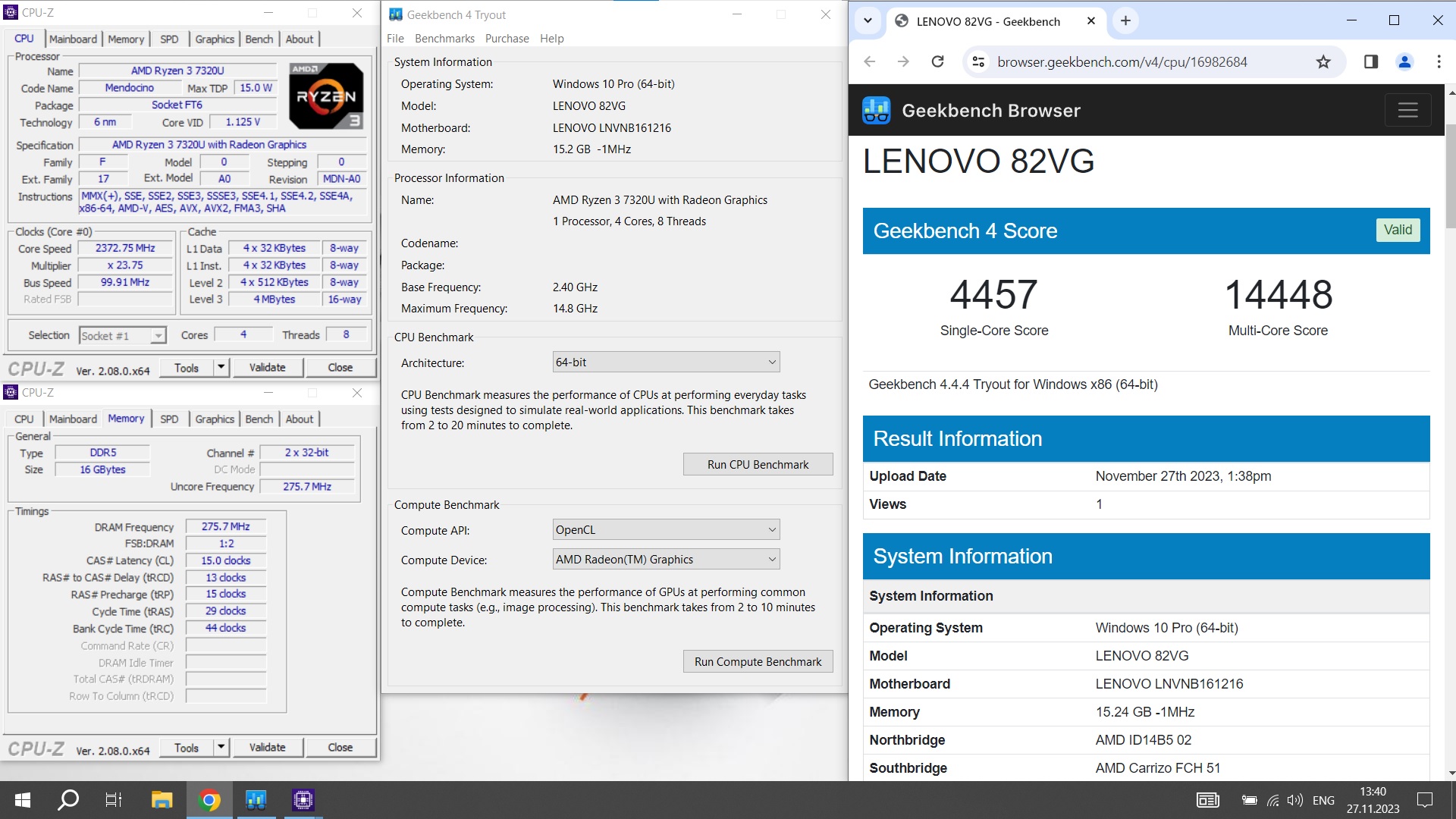
Task: Open the Benchmarks menu in Geekbench
Action: click(444, 39)
